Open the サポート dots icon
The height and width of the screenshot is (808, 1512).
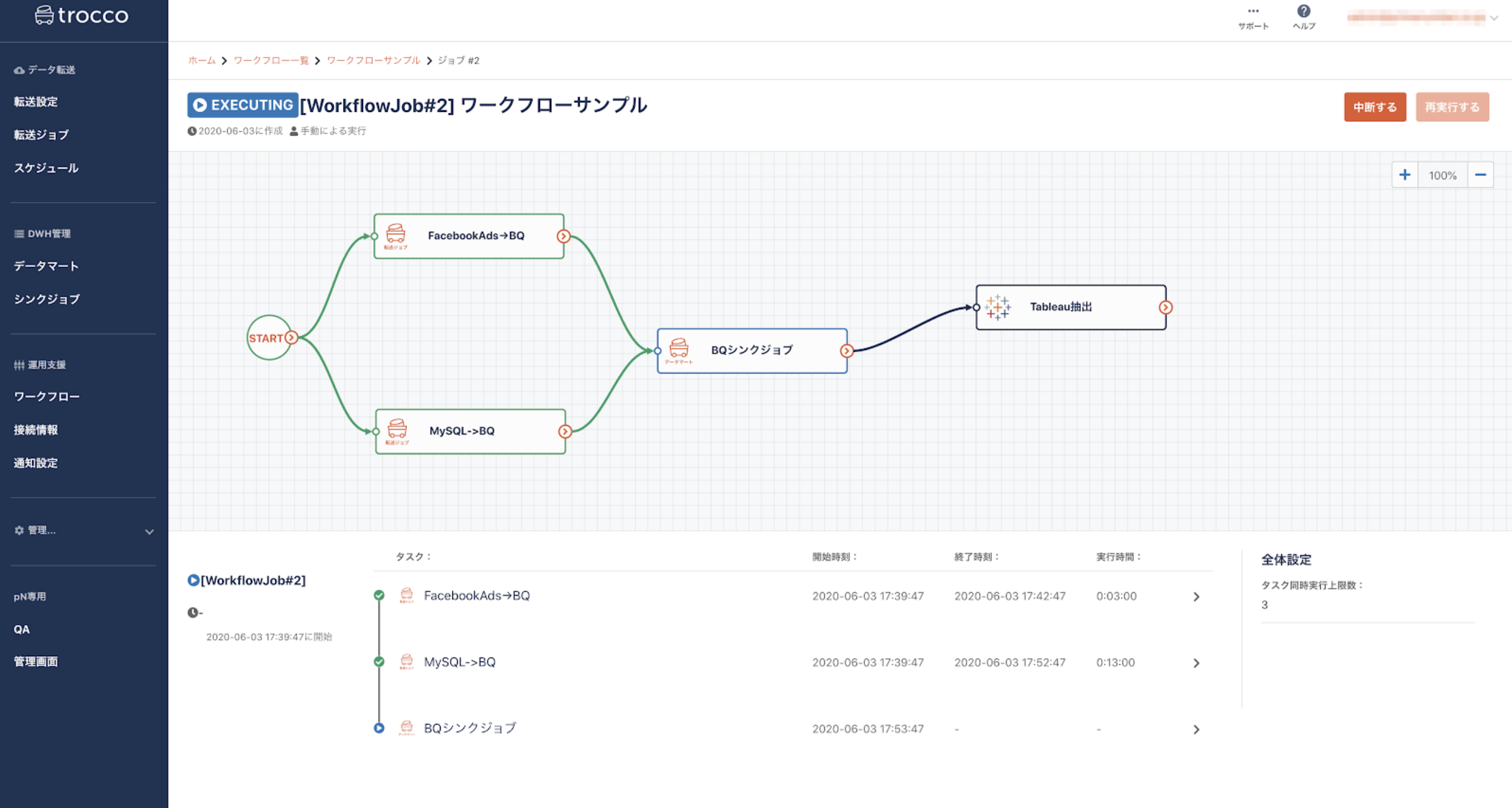coord(1253,12)
